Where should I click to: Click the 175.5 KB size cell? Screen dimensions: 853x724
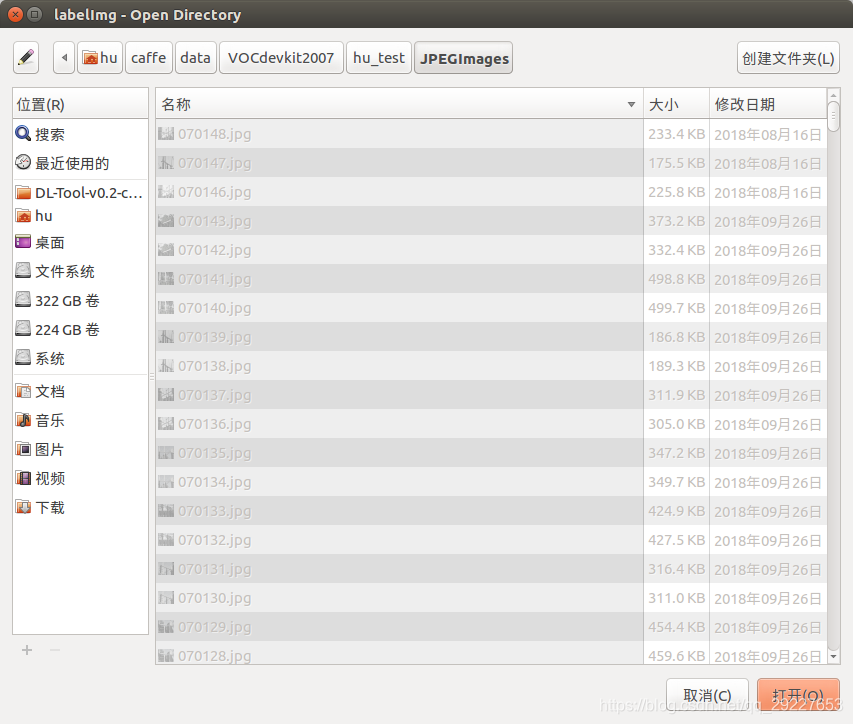click(x=676, y=163)
